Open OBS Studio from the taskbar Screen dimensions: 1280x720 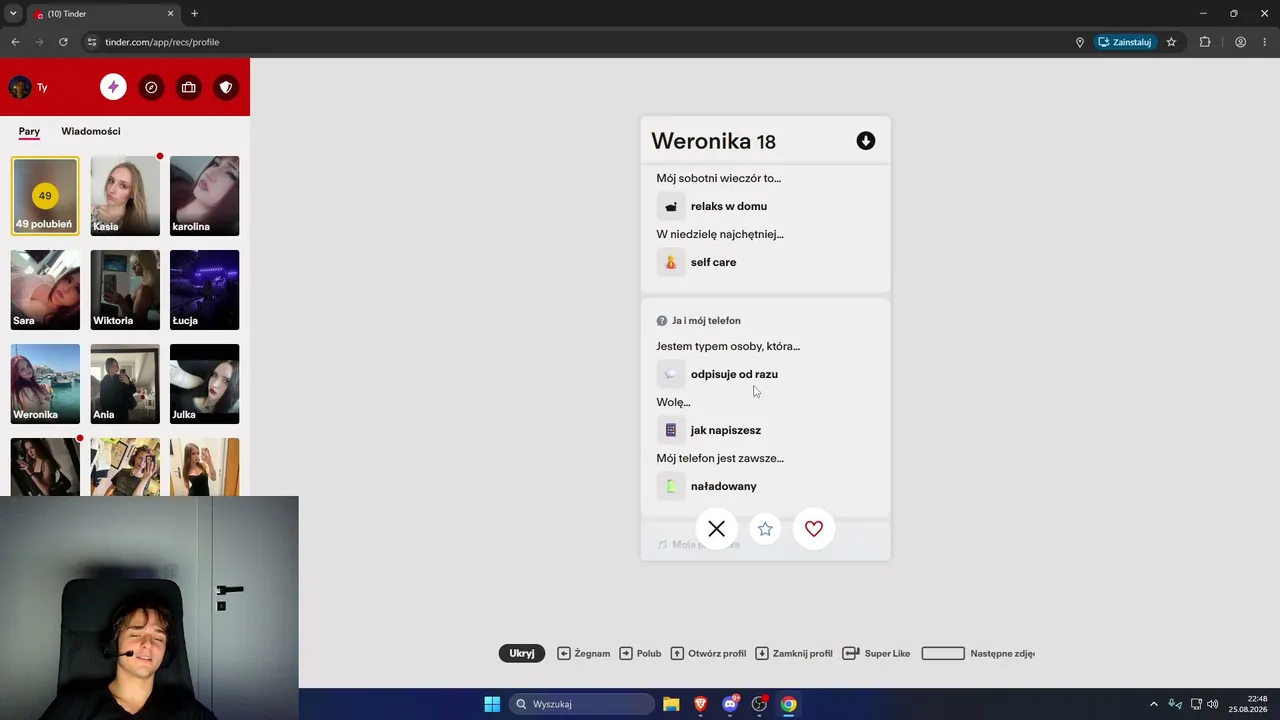click(759, 704)
